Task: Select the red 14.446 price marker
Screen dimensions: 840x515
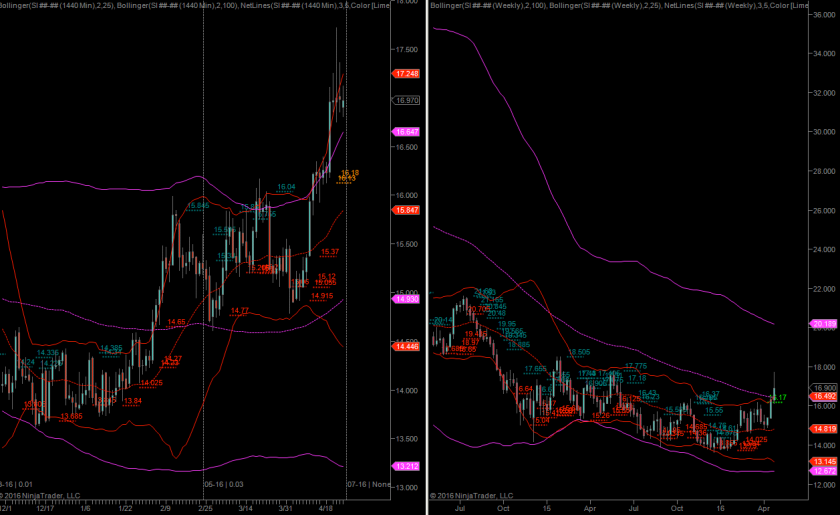Action: (406, 346)
